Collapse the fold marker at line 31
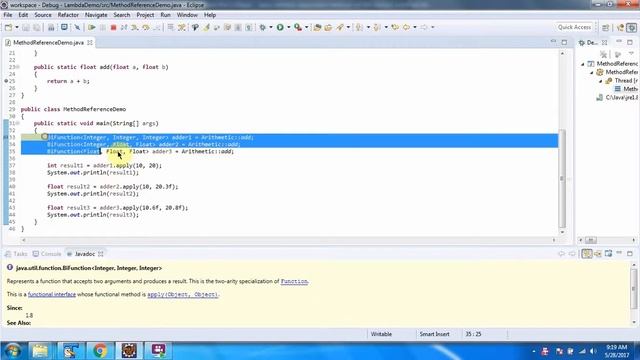640x360 pixels. tap(18, 123)
